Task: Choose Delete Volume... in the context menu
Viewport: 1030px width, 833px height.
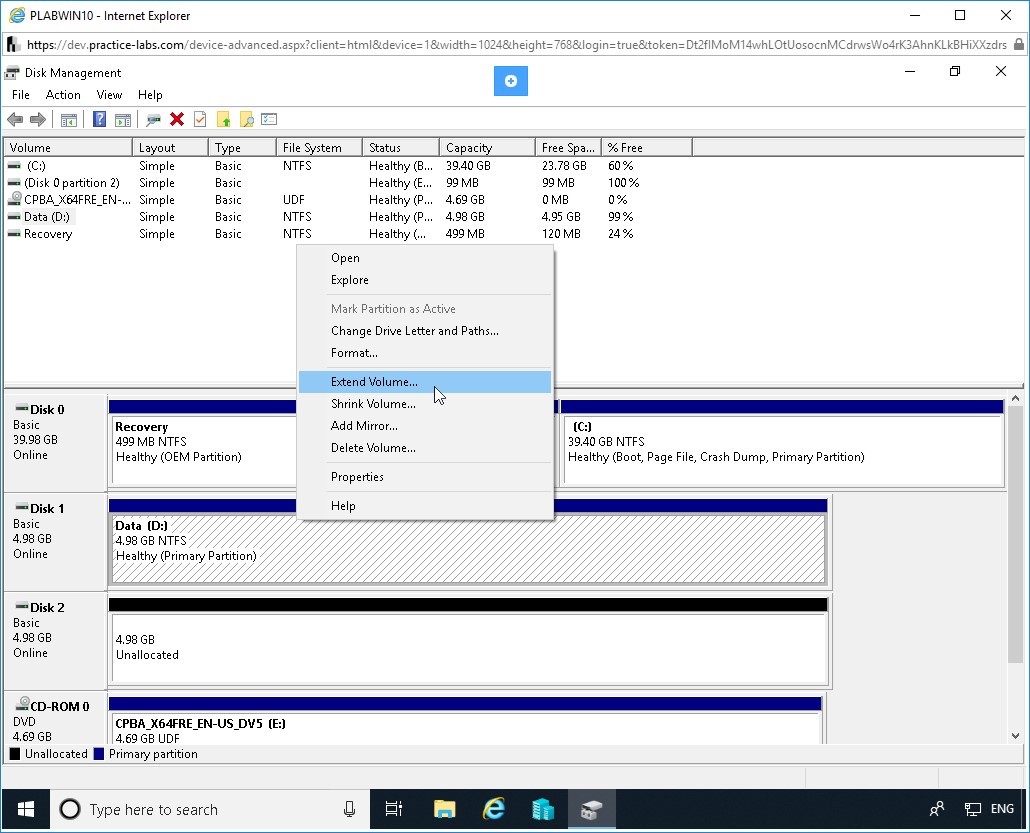Action: click(x=425, y=448)
